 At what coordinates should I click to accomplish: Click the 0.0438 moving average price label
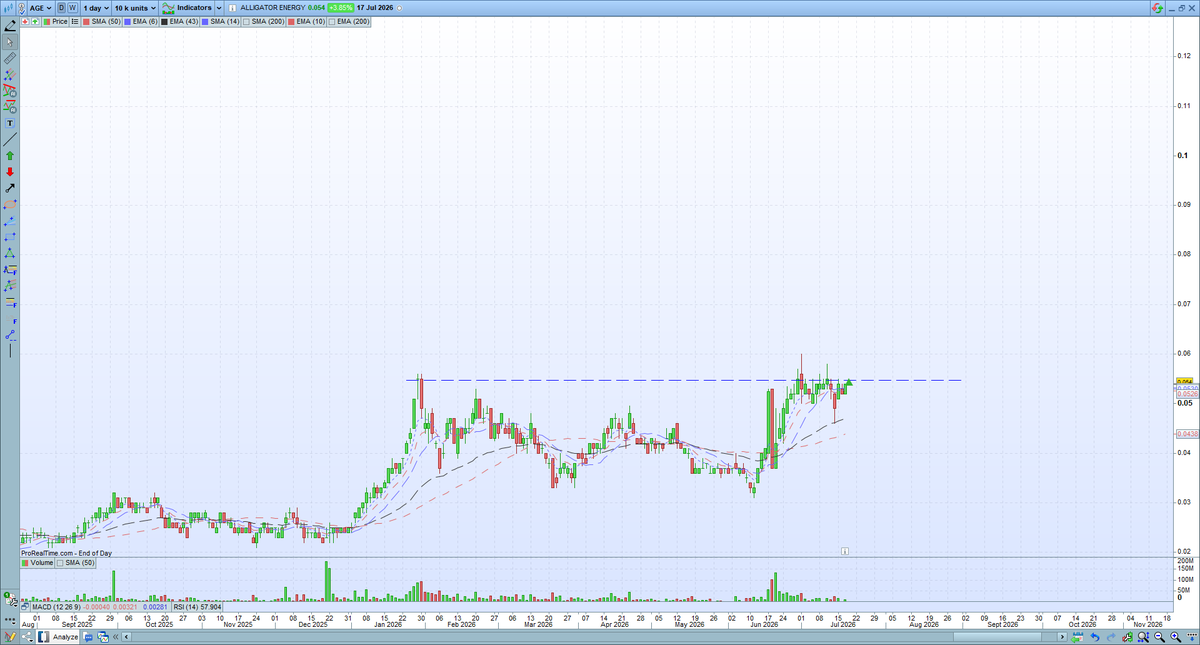pos(1186,434)
